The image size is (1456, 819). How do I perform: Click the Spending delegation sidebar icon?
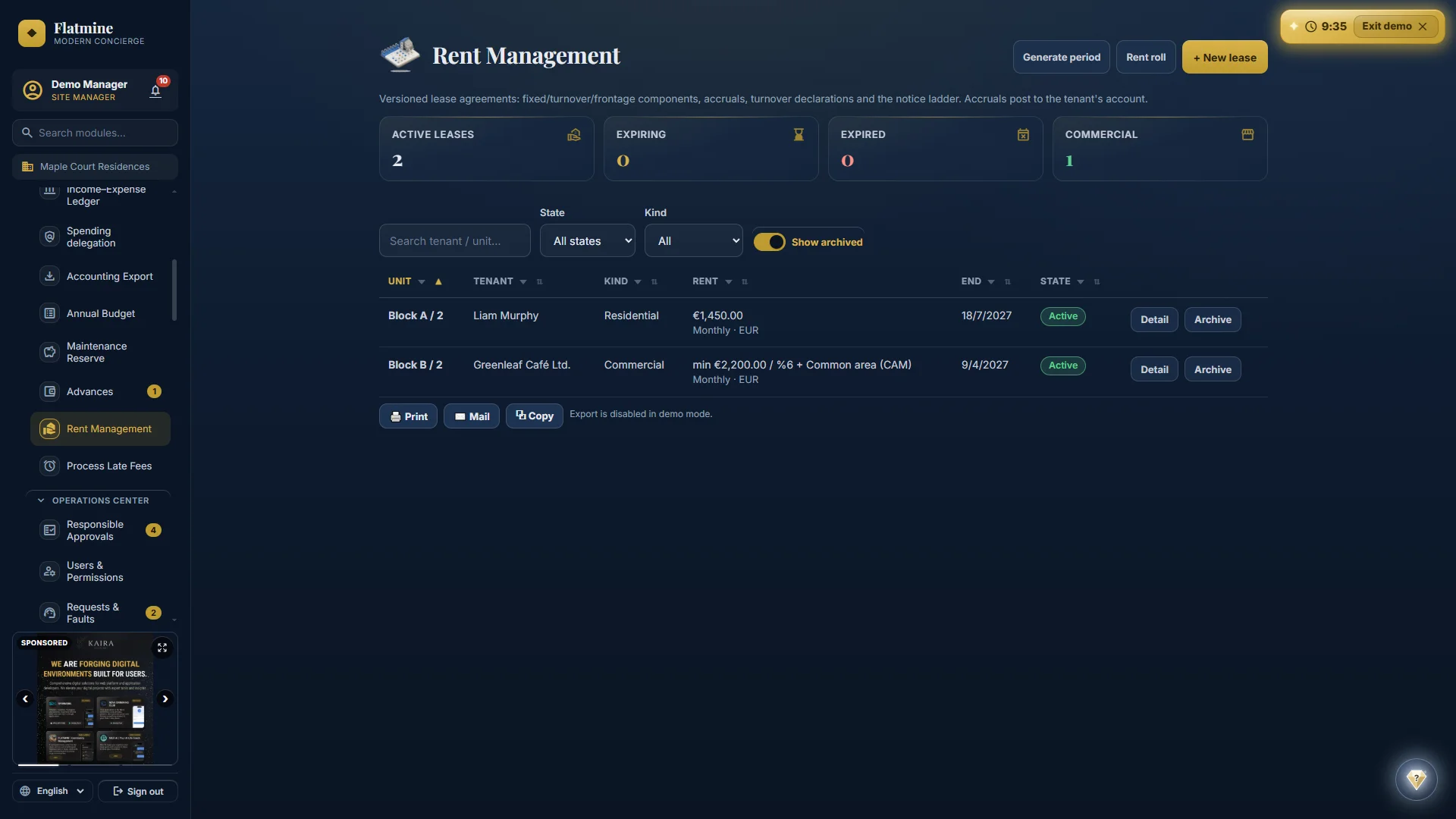[x=49, y=237]
